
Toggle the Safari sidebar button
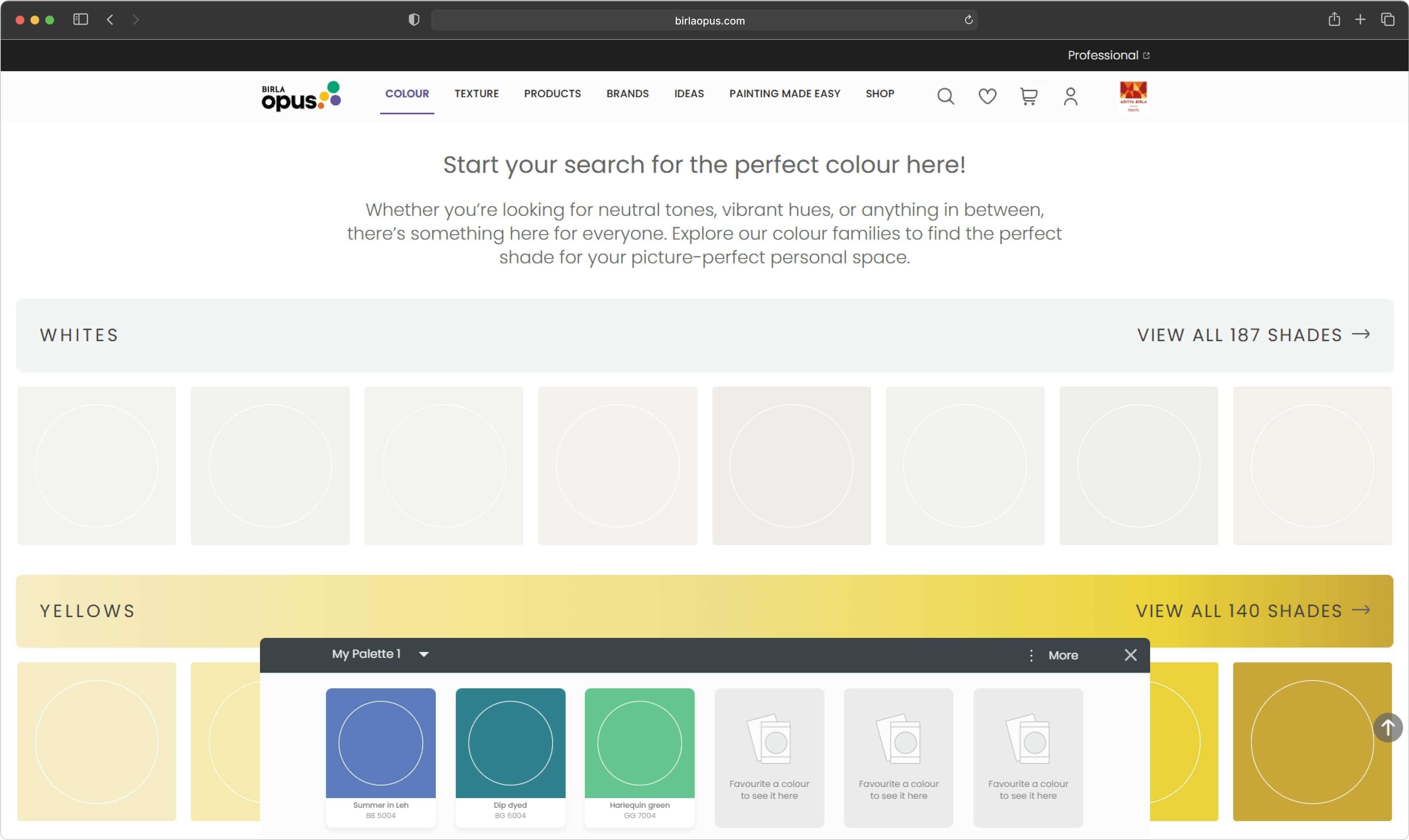click(x=80, y=20)
